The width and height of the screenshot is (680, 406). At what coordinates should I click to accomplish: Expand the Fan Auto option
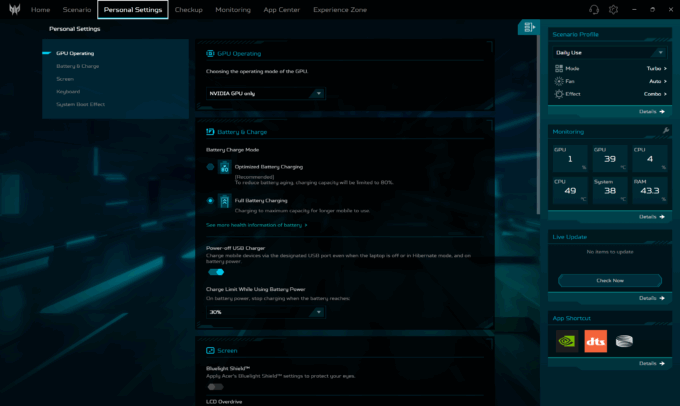(x=657, y=81)
